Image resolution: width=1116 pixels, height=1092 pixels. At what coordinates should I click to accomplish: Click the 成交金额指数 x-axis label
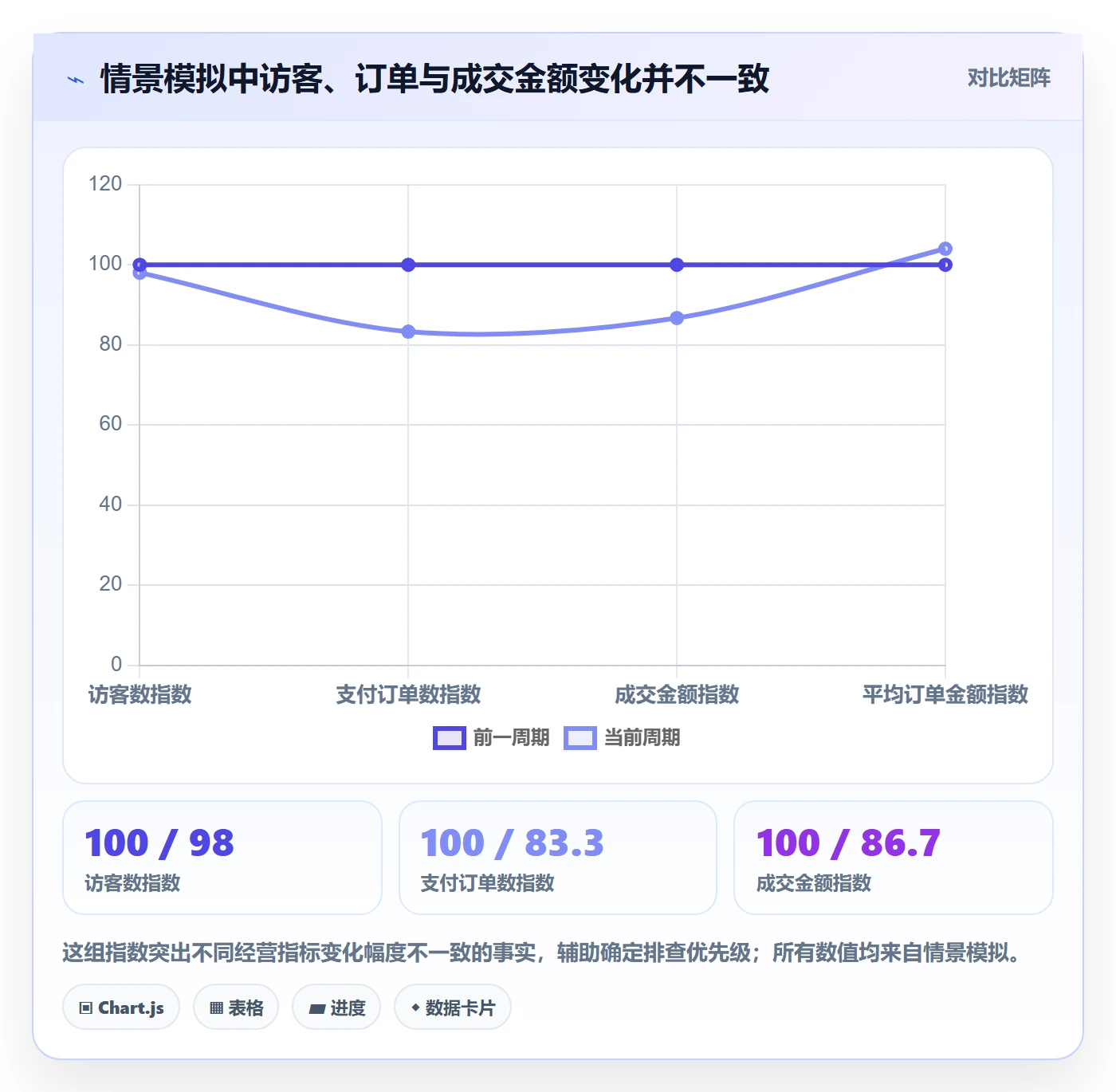677,694
